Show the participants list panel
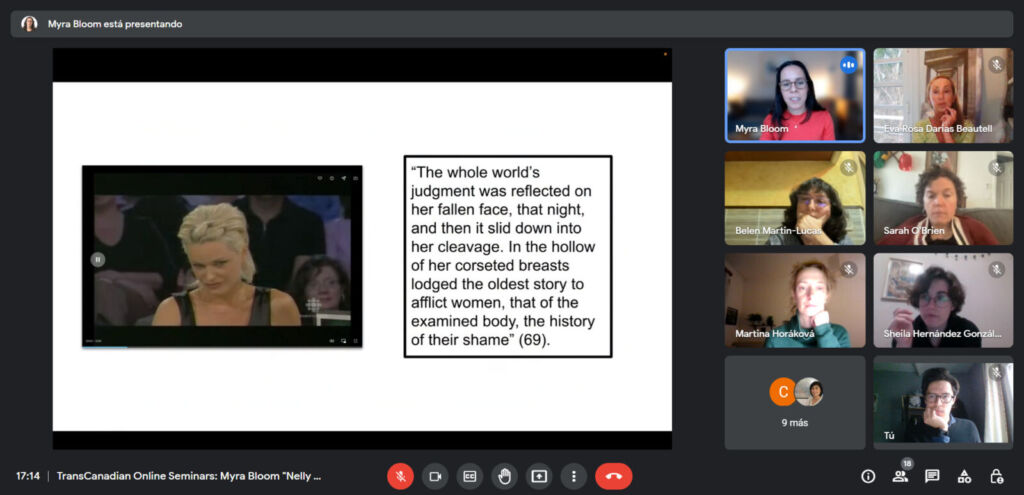 [x=900, y=476]
